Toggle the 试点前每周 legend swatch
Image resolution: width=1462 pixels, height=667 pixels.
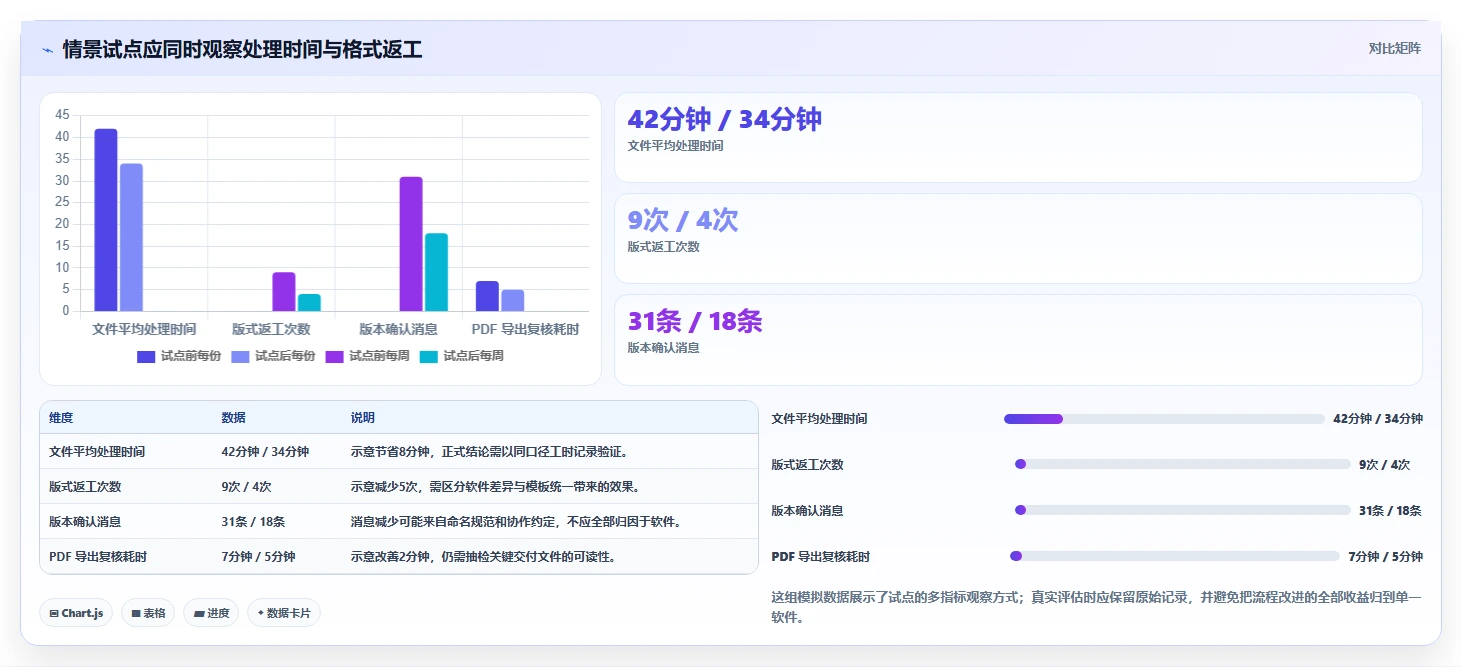coord(334,356)
